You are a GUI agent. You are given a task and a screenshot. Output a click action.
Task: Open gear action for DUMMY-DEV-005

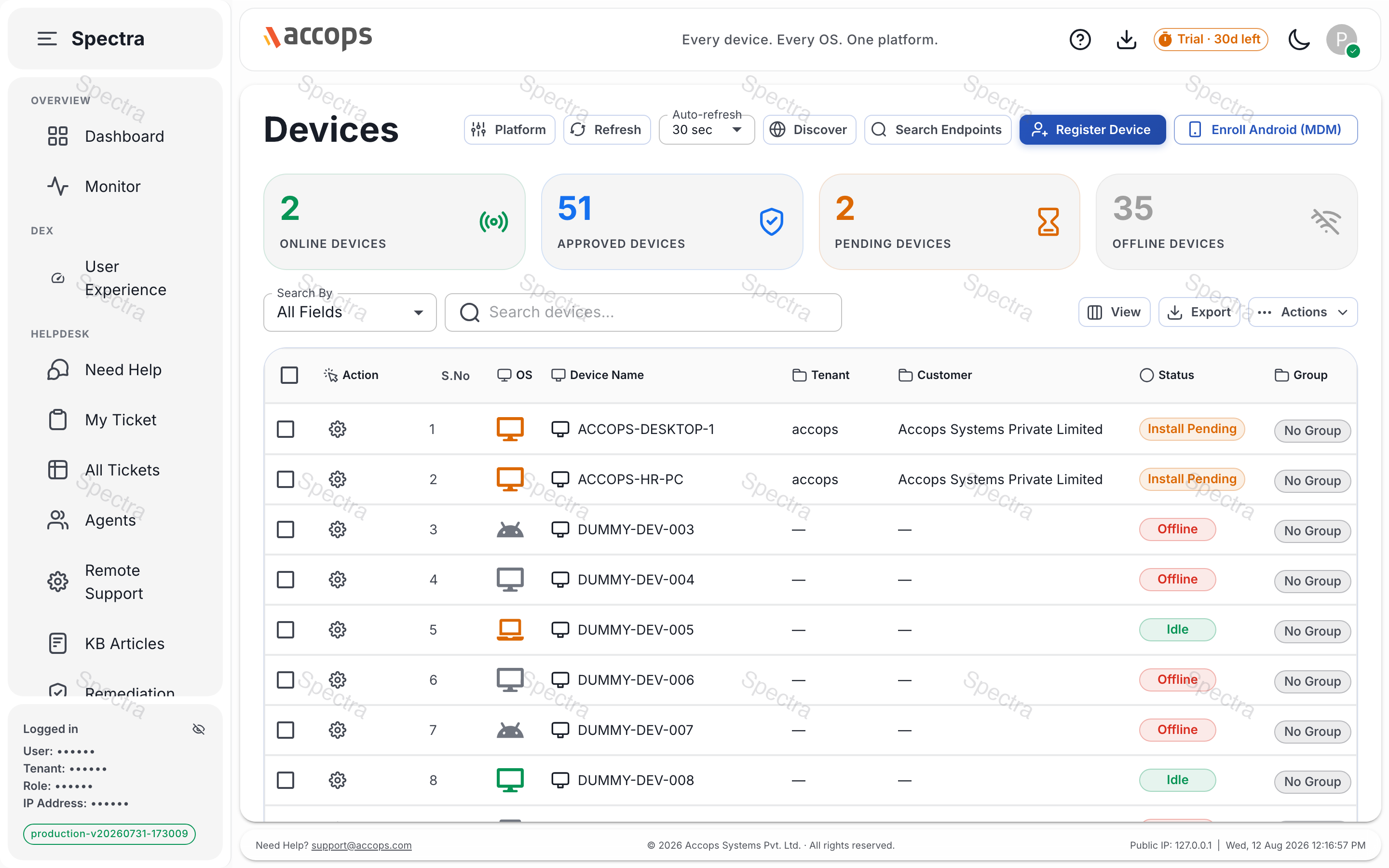[x=338, y=630]
